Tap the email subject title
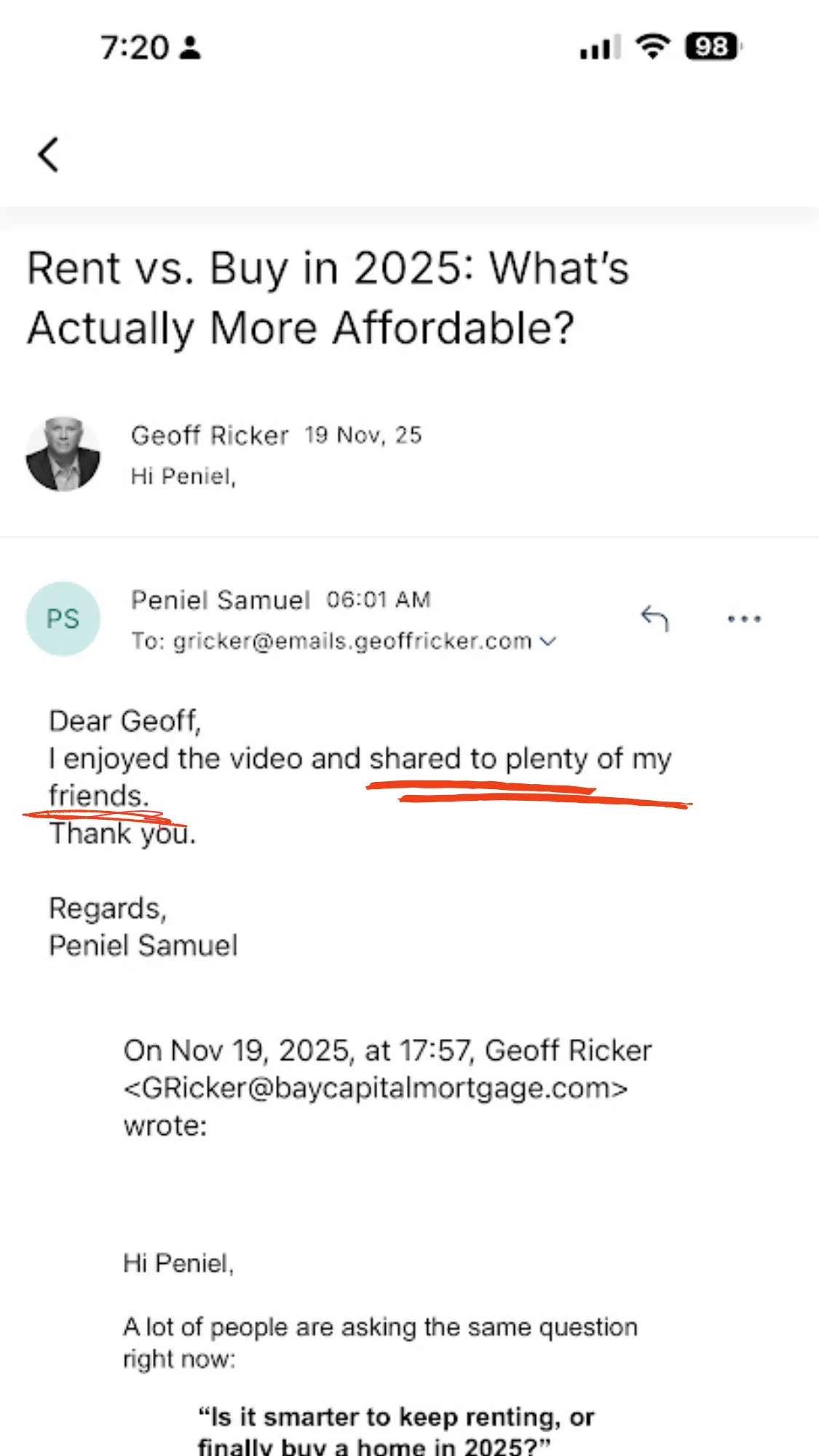The height and width of the screenshot is (1456, 819). point(328,297)
